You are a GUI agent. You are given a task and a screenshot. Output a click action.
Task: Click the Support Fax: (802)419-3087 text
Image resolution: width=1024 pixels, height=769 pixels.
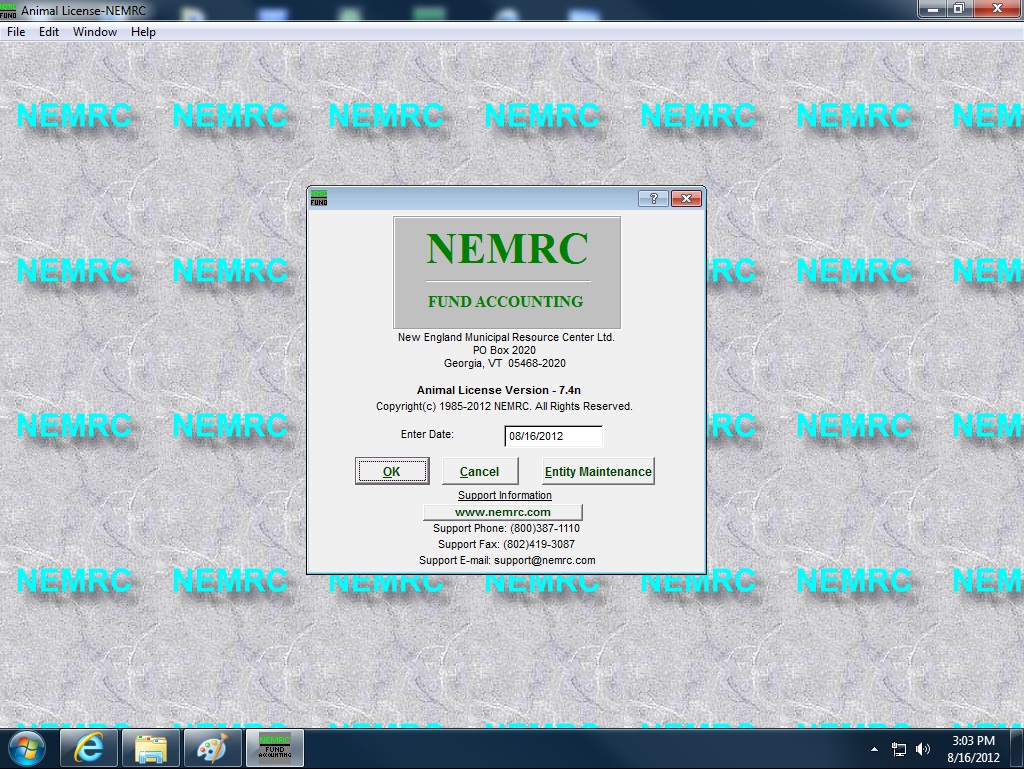point(506,544)
